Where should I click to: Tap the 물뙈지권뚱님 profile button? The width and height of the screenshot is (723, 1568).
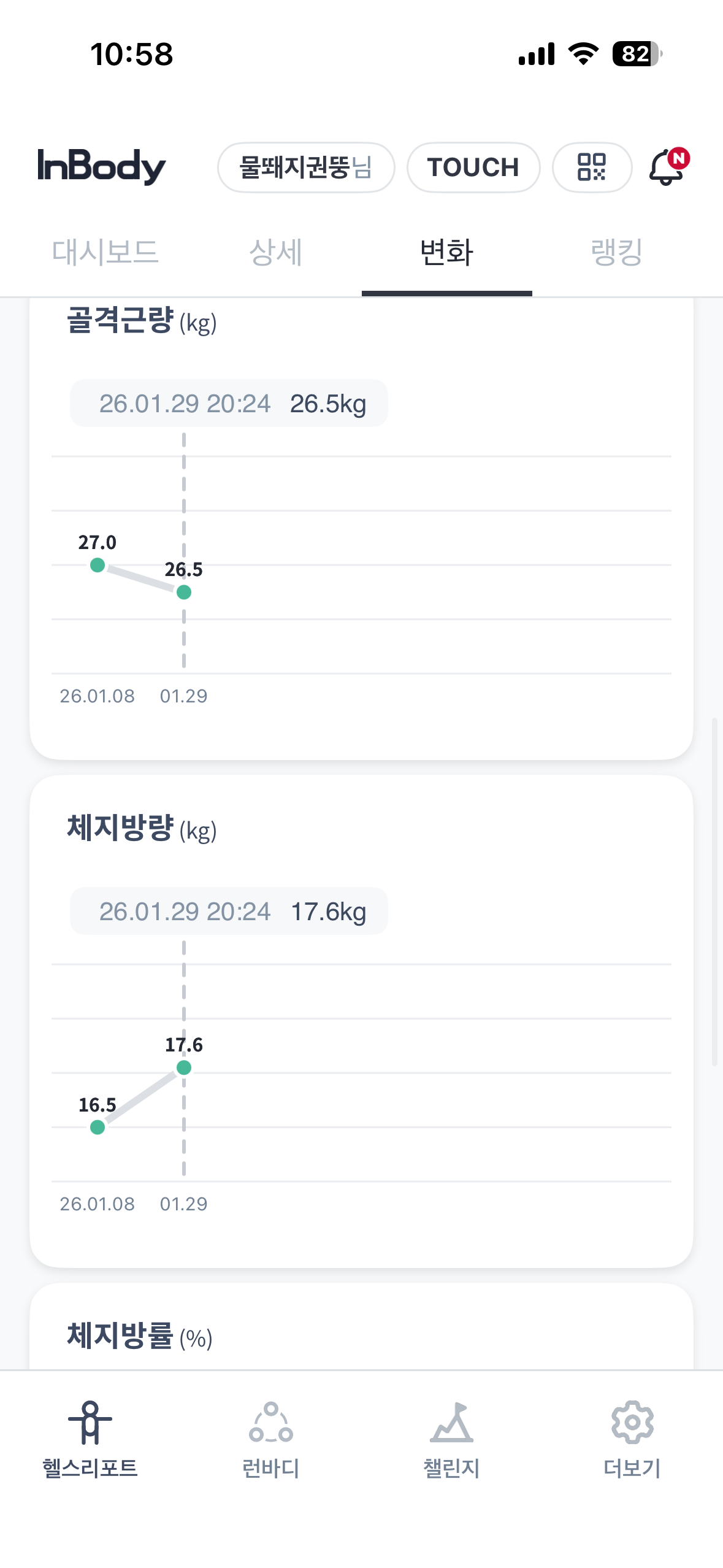click(x=305, y=167)
